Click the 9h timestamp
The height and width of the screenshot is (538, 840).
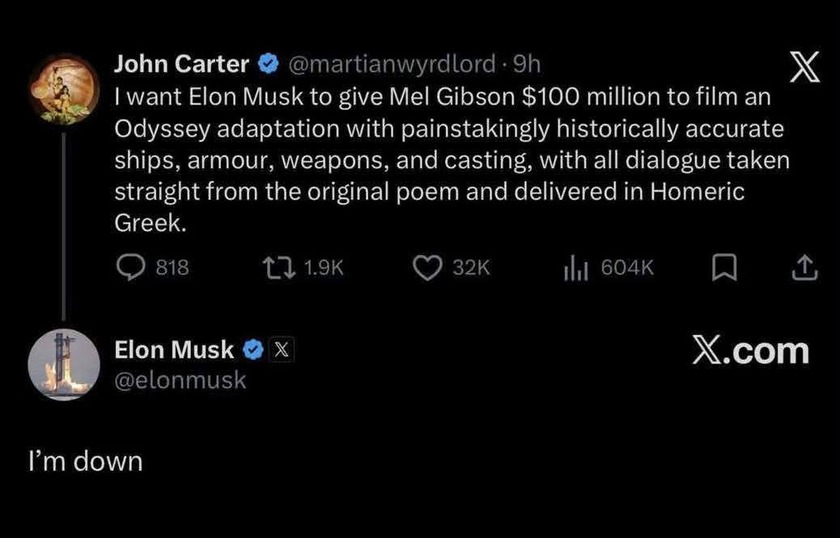click(x=527, y=64)
